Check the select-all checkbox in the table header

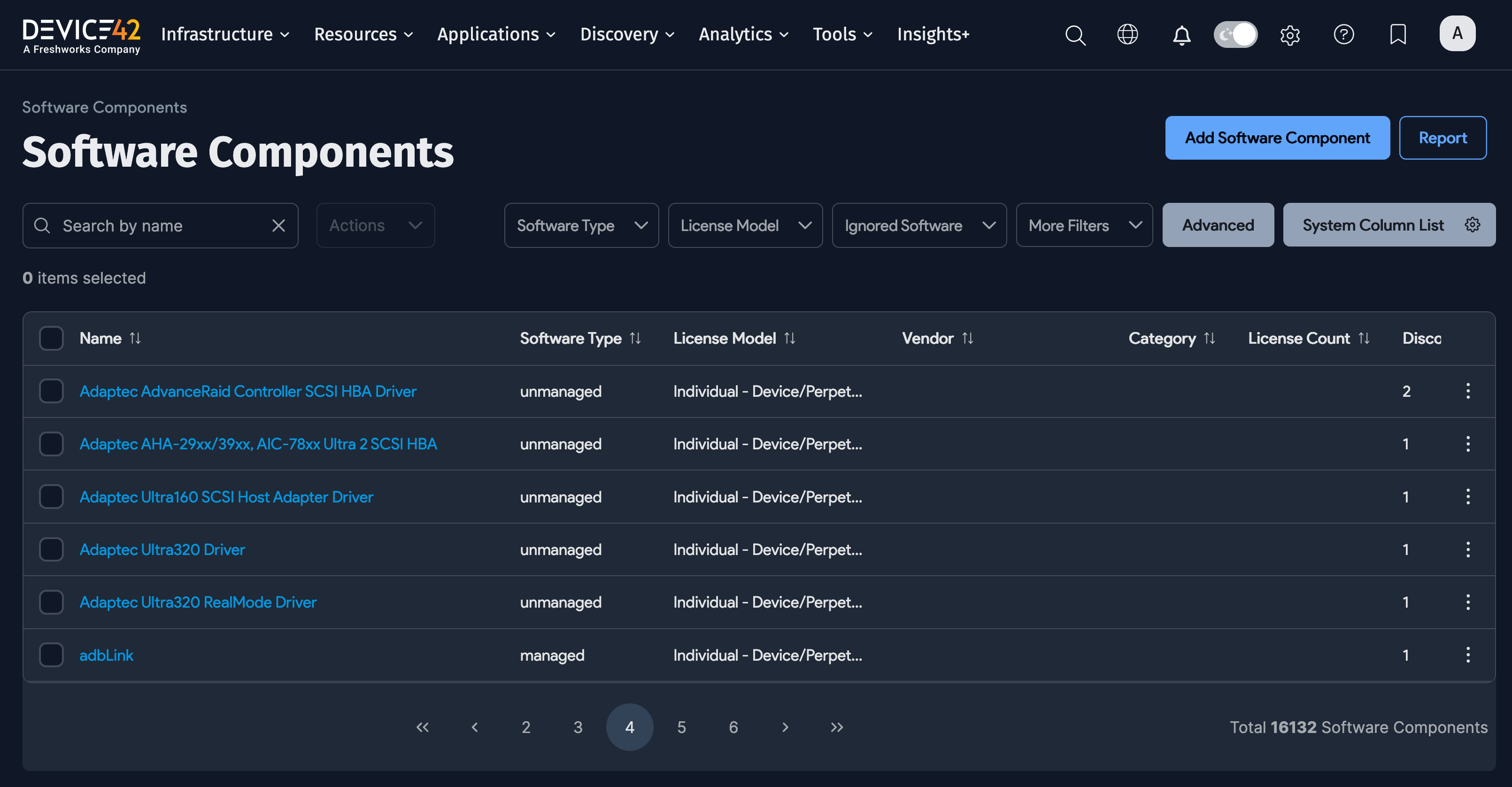(x=51, y=338)
